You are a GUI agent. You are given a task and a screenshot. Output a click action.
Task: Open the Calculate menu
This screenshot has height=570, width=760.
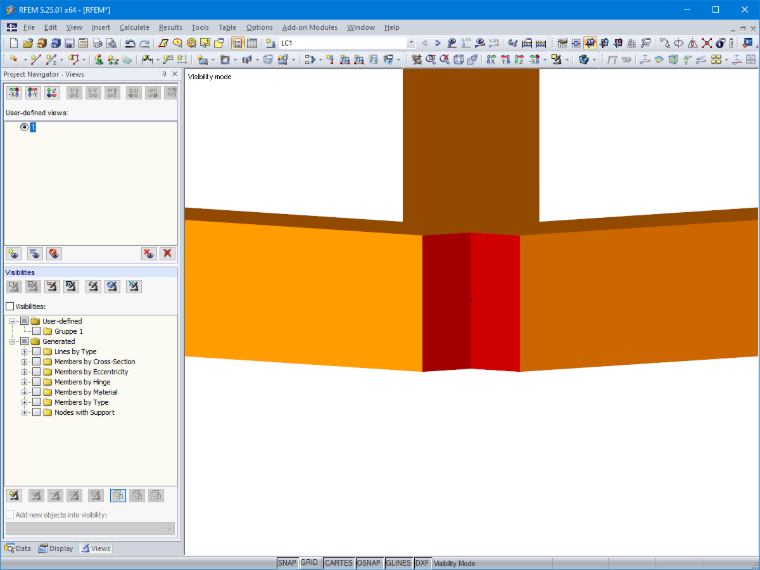[x=134, y=28]
